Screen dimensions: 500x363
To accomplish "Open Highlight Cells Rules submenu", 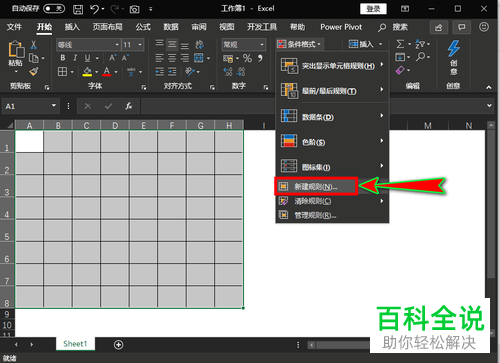I will [x=332, y=65].
